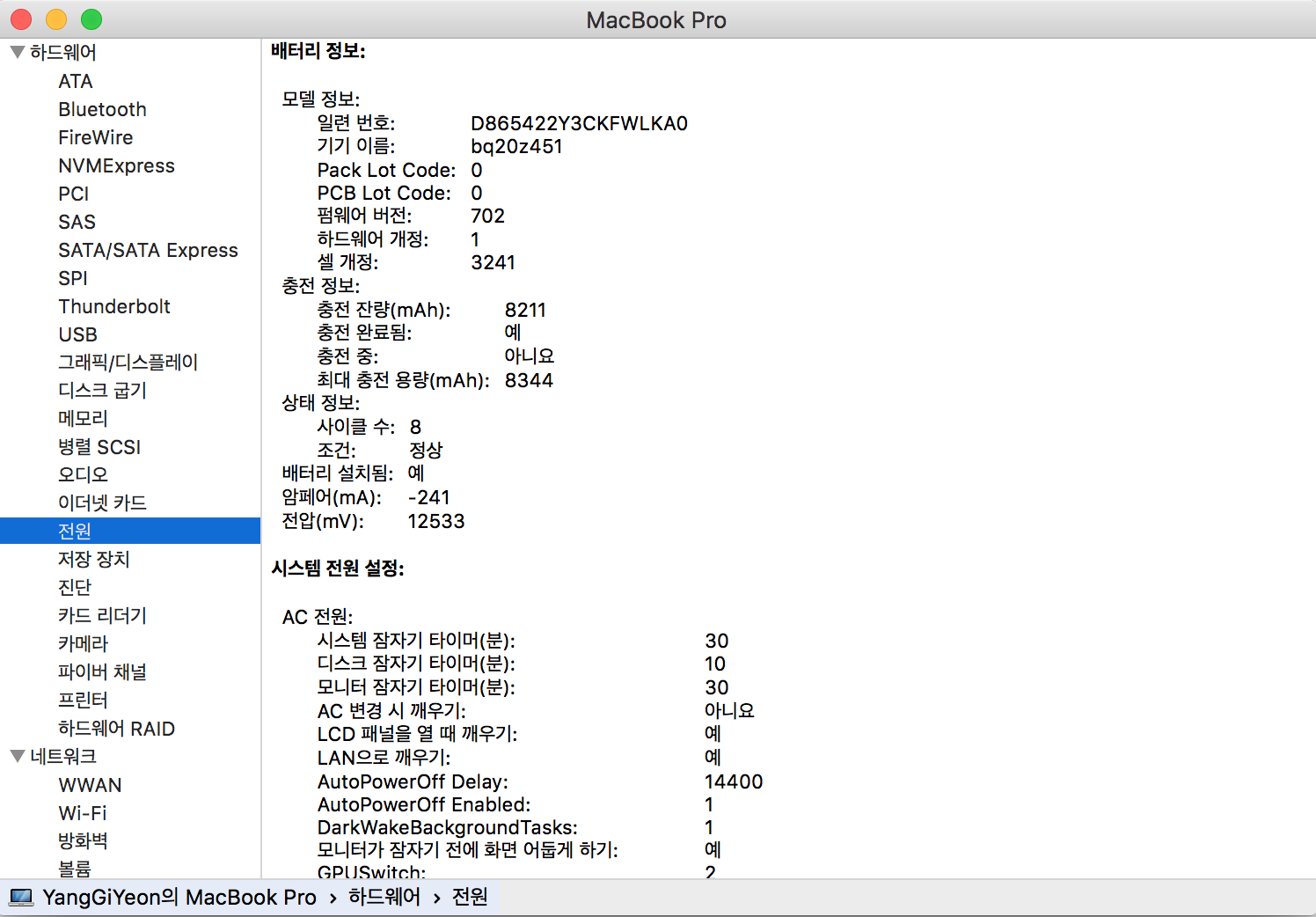The height and width of the screenshot is (917, 1316).
Task: Click the battery serial number value
Action: 579,123
